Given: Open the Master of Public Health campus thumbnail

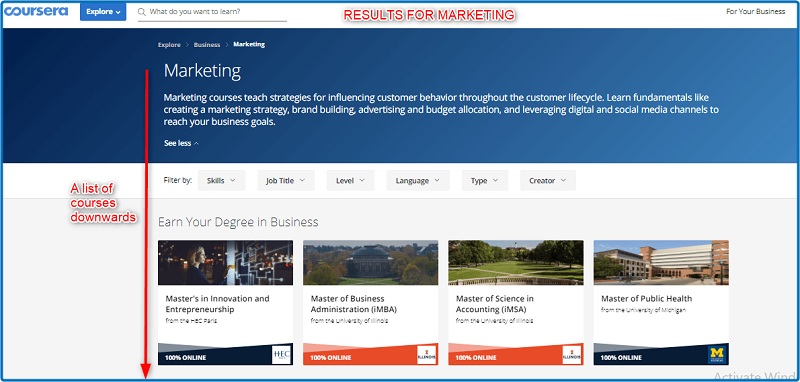Looking at the screenshot, I should point(661,263).
